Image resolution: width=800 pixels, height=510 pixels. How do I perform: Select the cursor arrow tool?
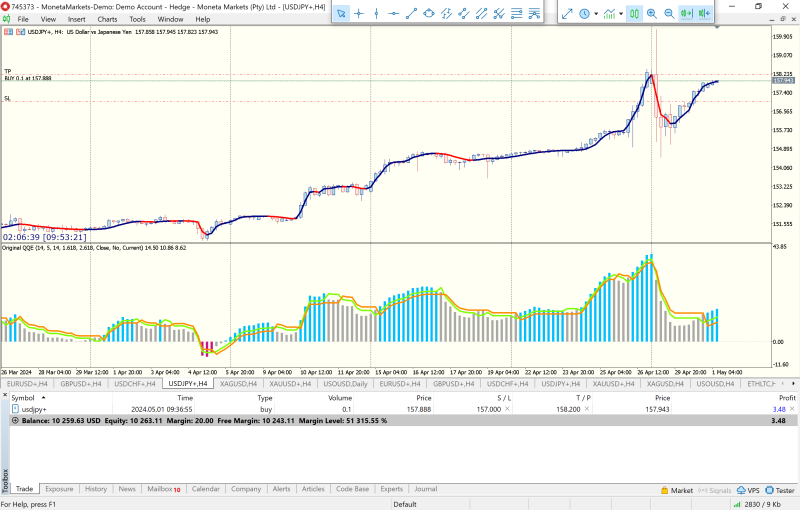[x=341, y=14]
